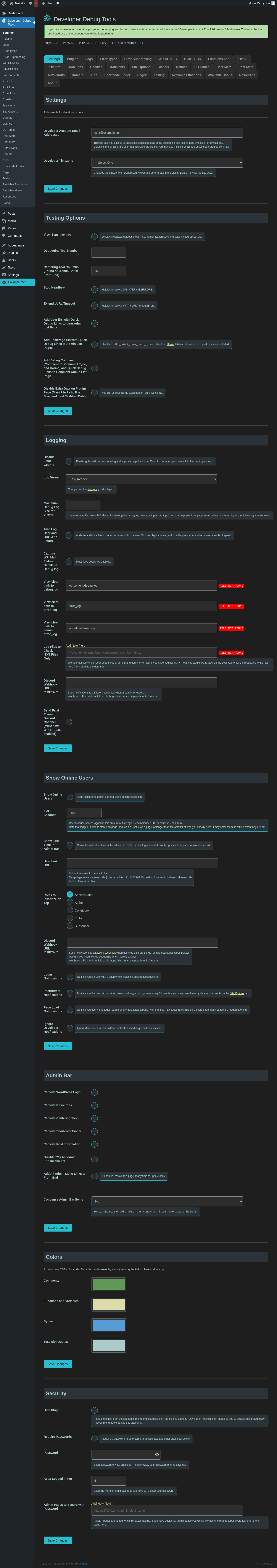Toggle password visibility eye icon

click(x=157, y=1454)
